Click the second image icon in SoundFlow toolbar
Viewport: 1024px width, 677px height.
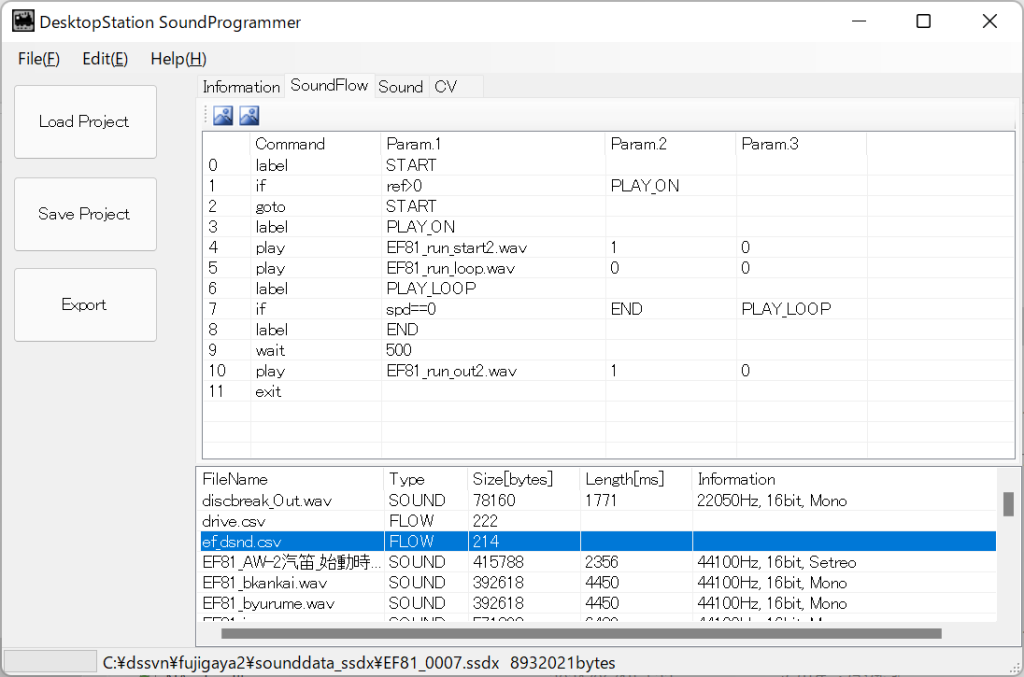click(x=249, y=116)
